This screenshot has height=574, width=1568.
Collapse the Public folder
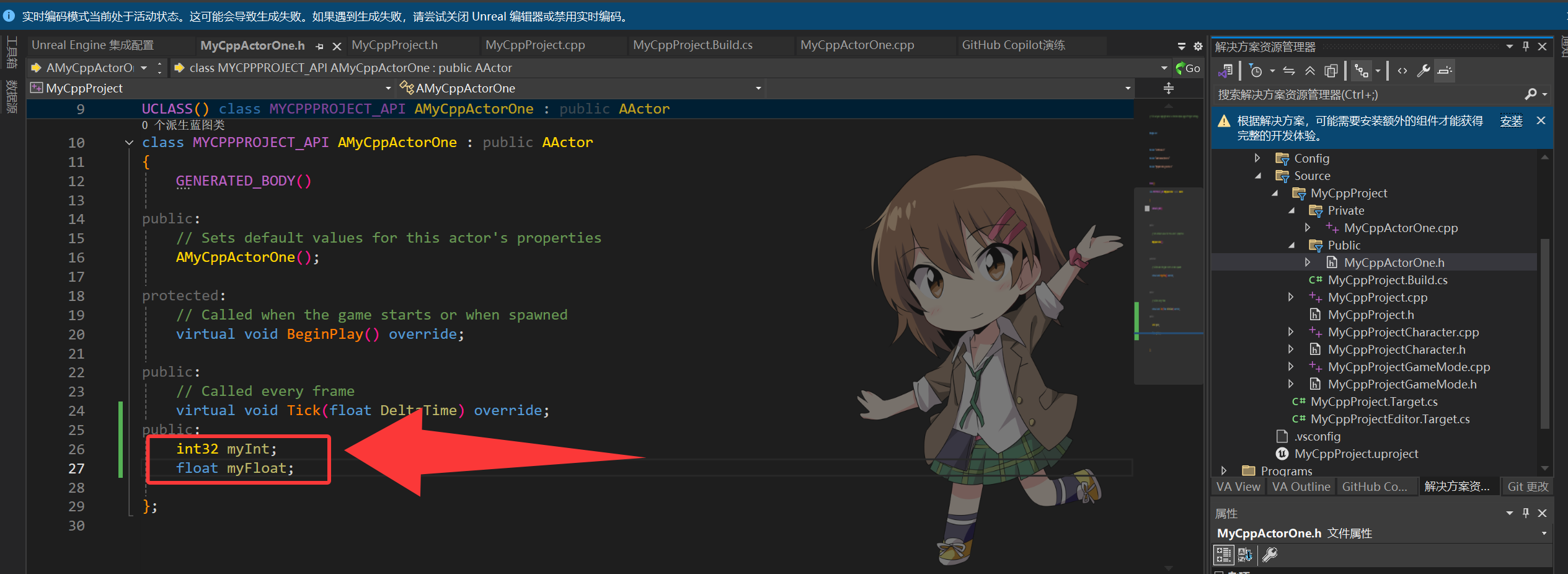(x=1291, y=246)
